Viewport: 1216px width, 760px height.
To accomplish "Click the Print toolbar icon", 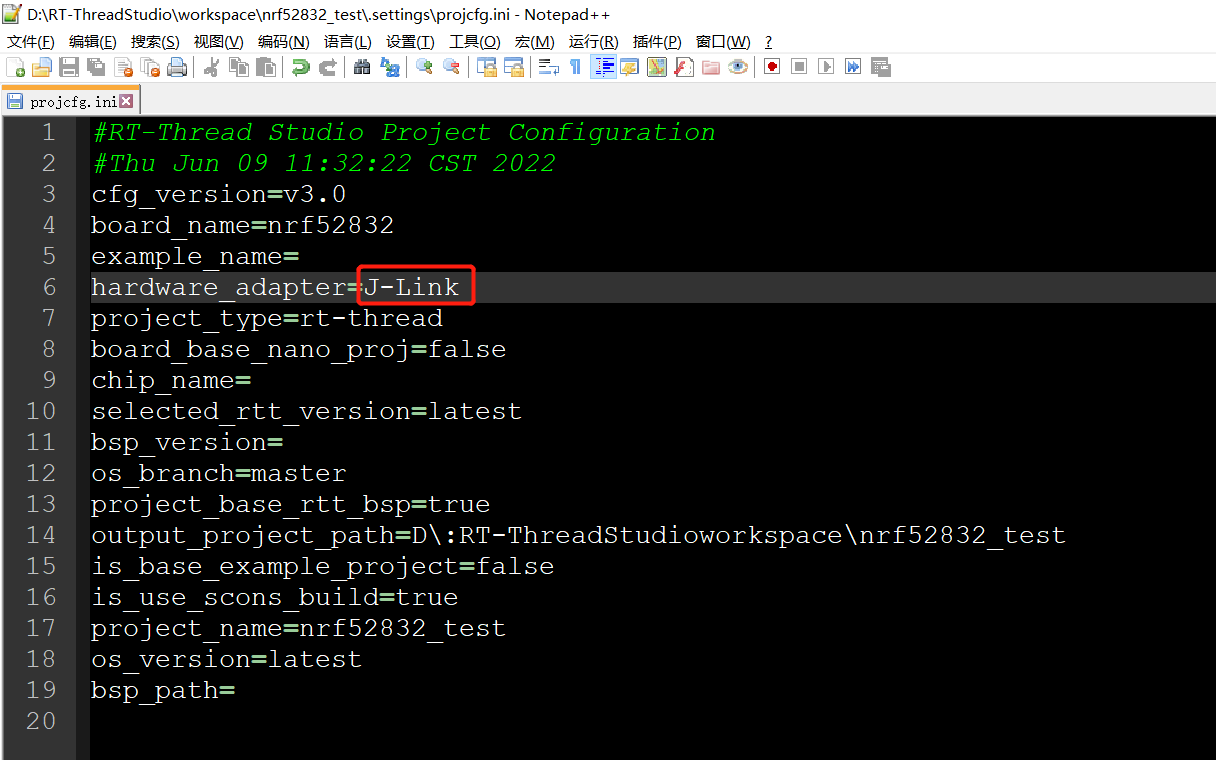I will pos(177,67).
